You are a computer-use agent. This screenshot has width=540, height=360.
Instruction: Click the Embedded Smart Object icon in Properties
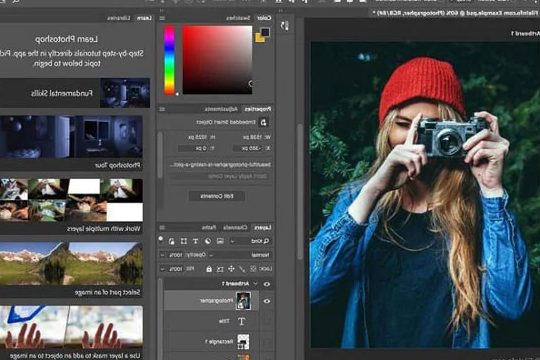tap(263, 122)
